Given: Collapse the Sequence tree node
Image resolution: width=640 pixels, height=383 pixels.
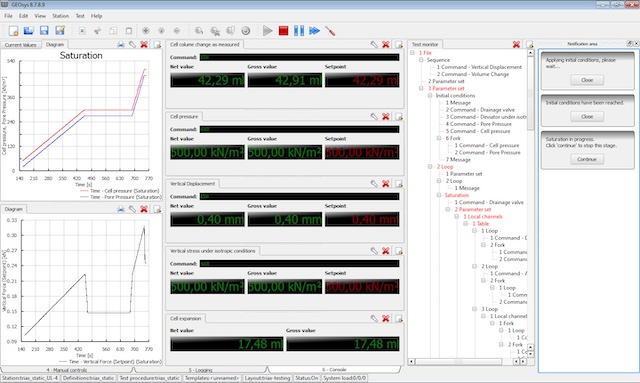Looking at the screenshot, I should pyautogui.click(x=421, y=60).
